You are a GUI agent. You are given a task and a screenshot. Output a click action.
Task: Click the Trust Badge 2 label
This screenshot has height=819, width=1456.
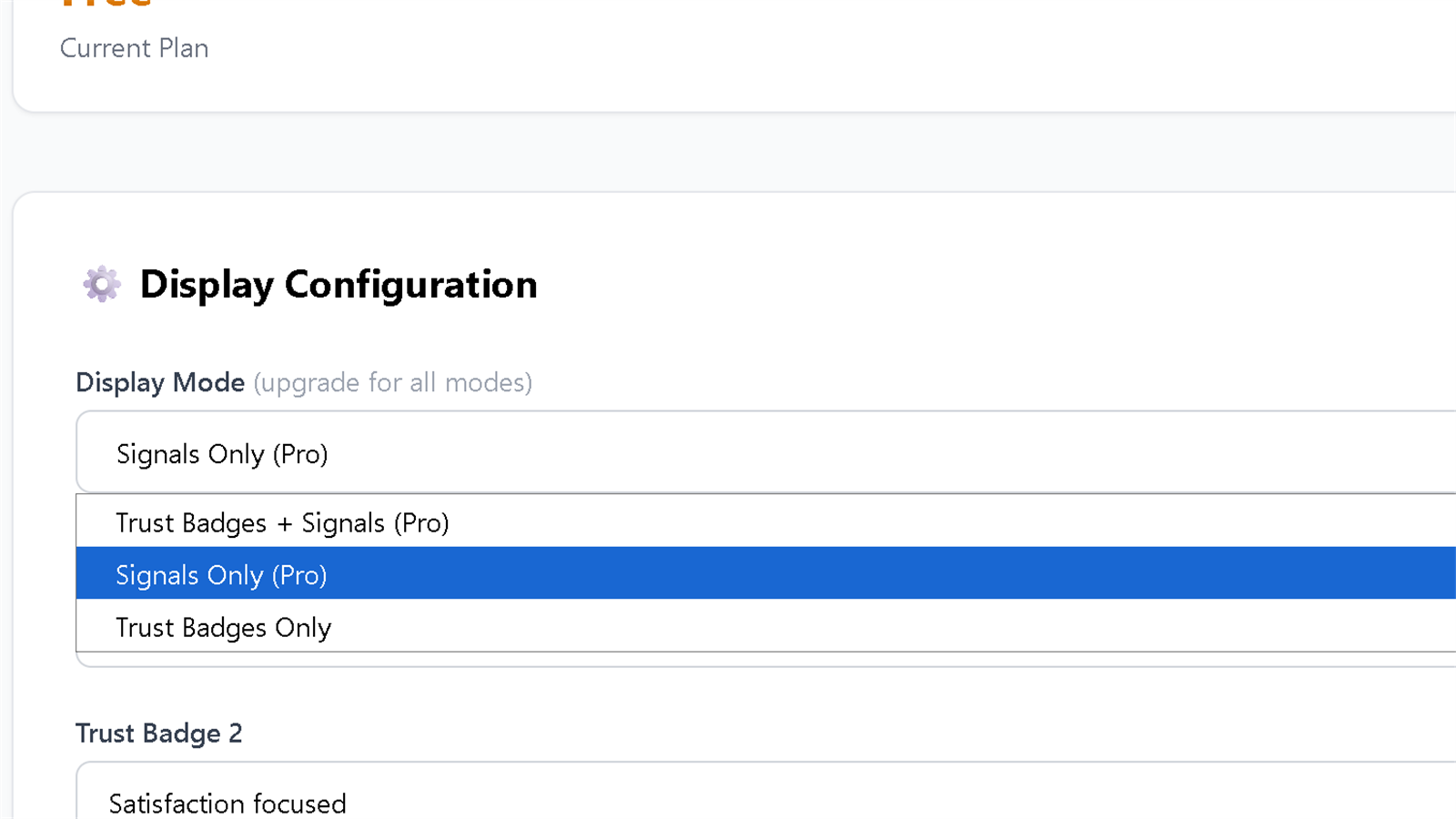coord(159,733)
